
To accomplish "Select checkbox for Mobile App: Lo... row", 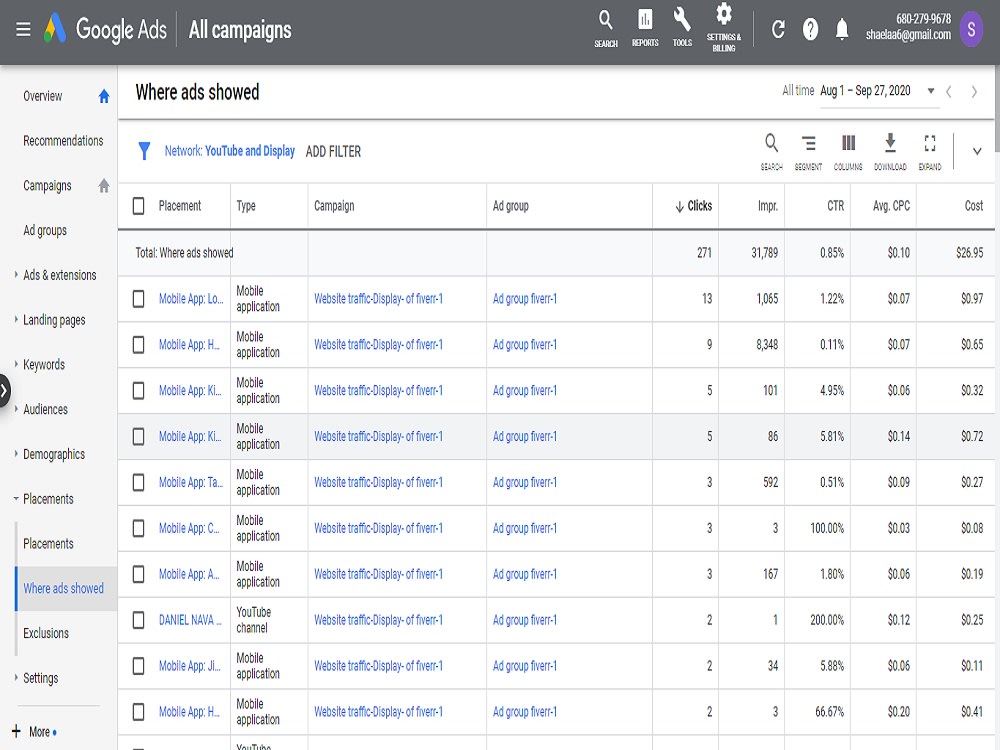I will [138, 298].
